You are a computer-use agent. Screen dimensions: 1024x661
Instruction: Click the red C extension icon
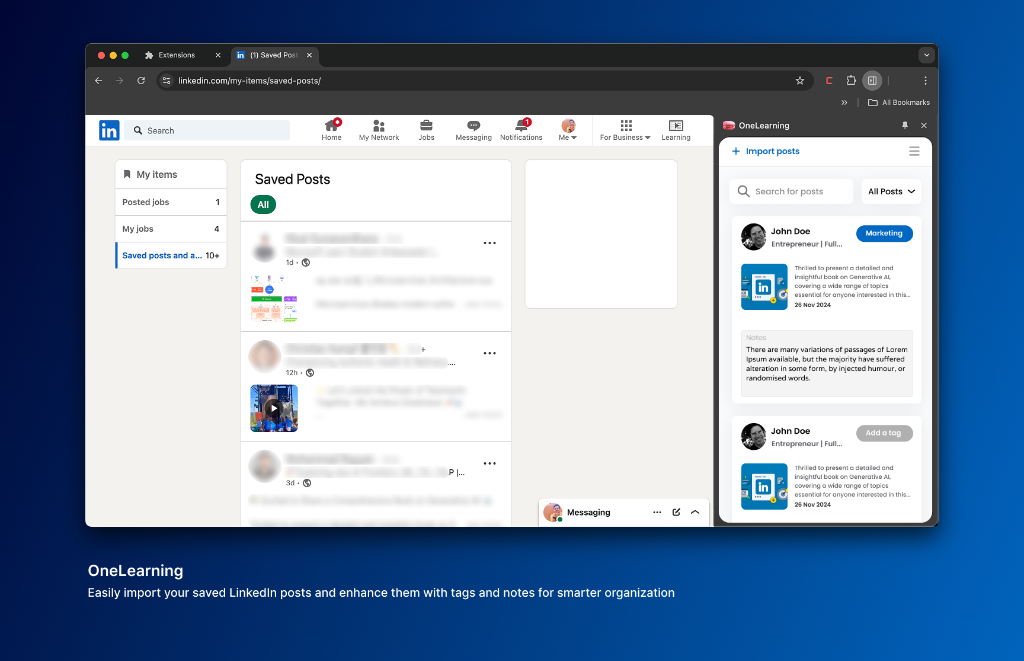[x=829, y=81]
